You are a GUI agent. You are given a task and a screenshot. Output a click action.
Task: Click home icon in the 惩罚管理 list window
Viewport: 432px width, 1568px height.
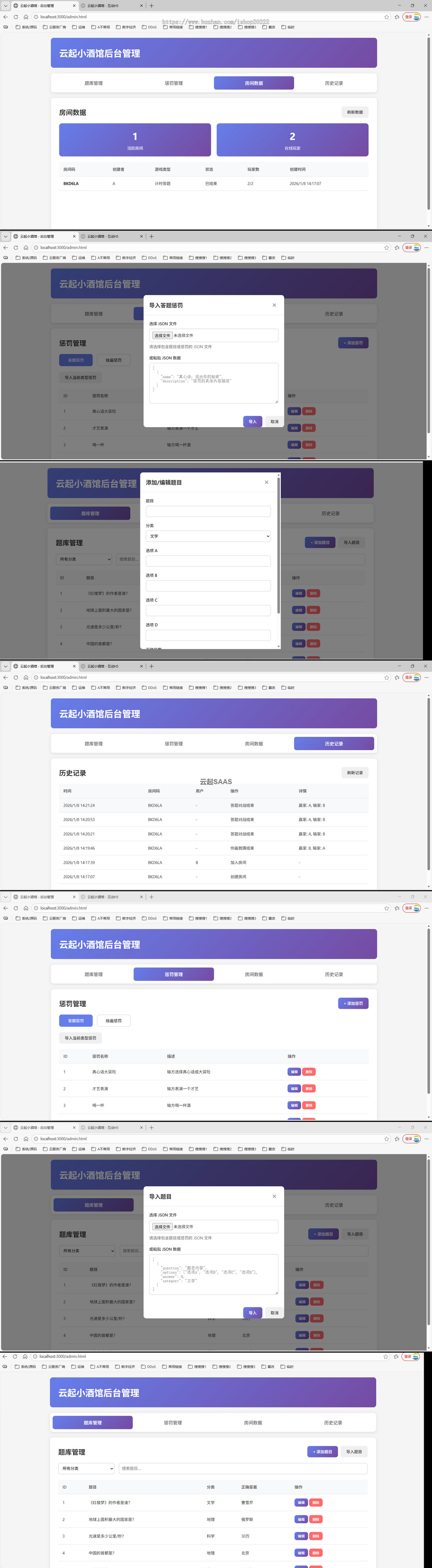(x=26, y=908)
